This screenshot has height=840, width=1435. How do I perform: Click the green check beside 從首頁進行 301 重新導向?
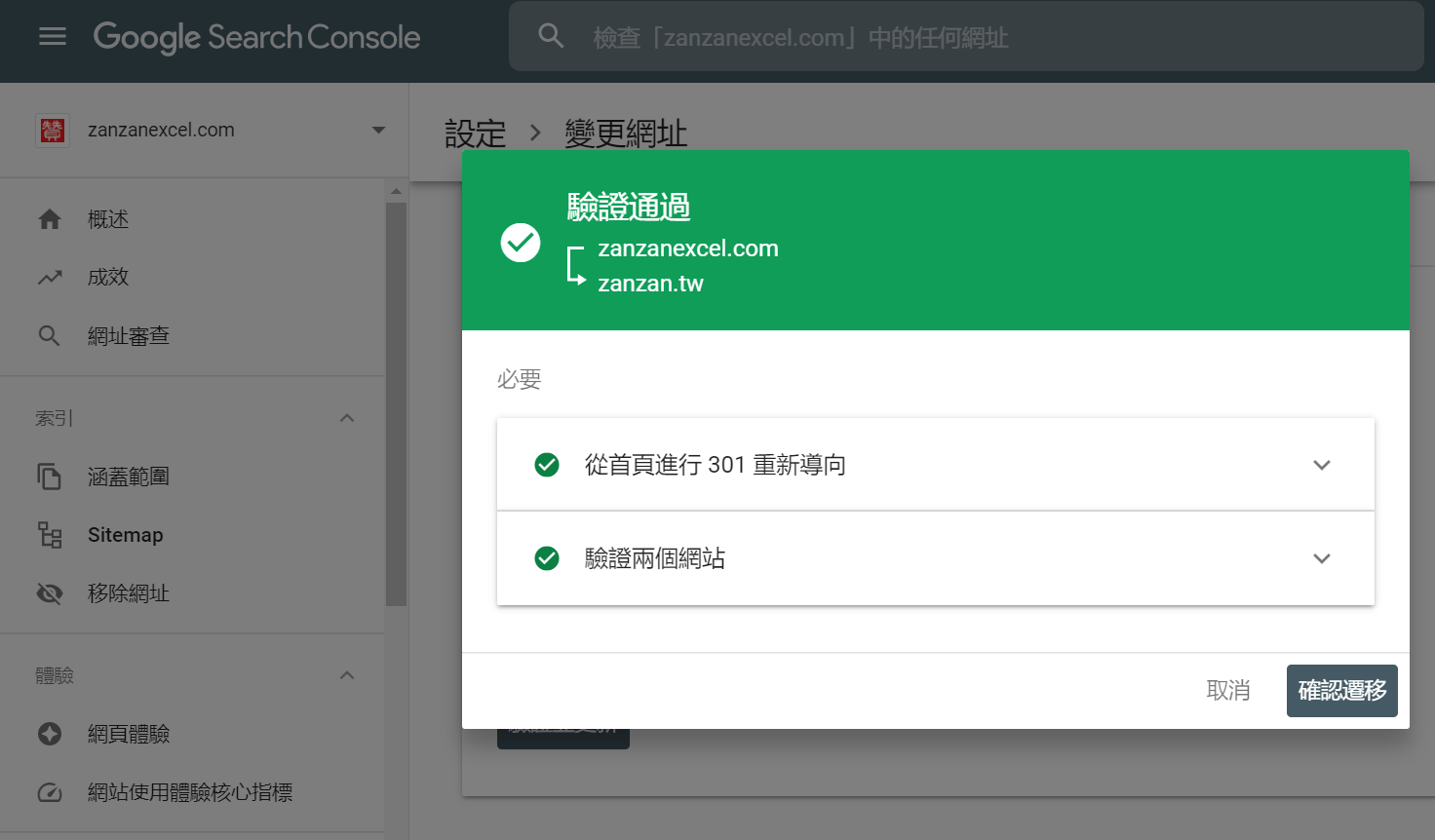(547, 465)
